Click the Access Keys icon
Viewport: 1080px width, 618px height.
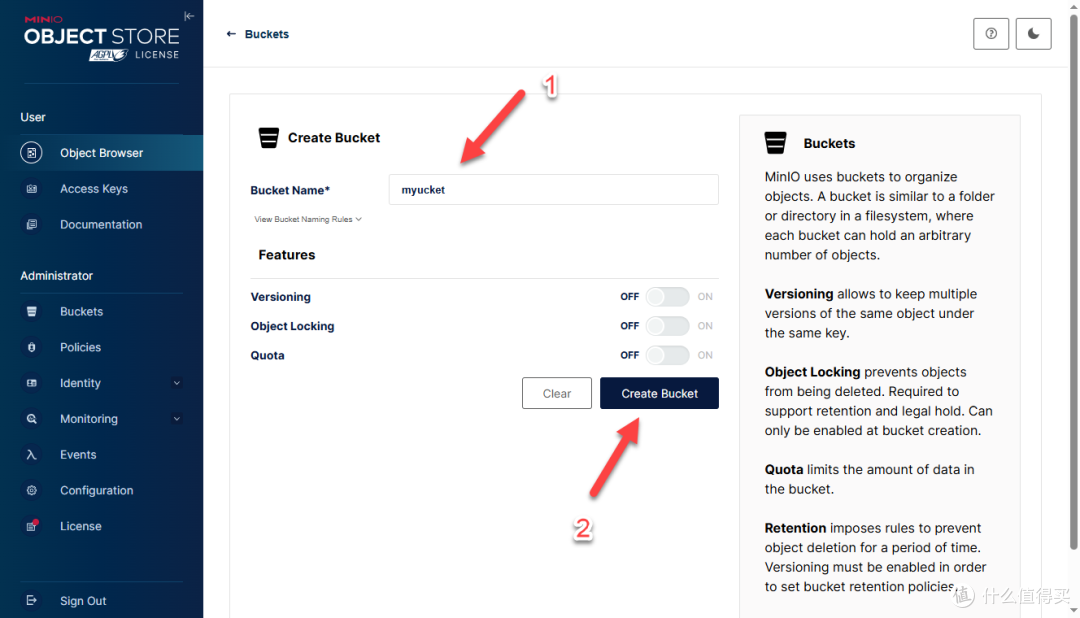31,189
